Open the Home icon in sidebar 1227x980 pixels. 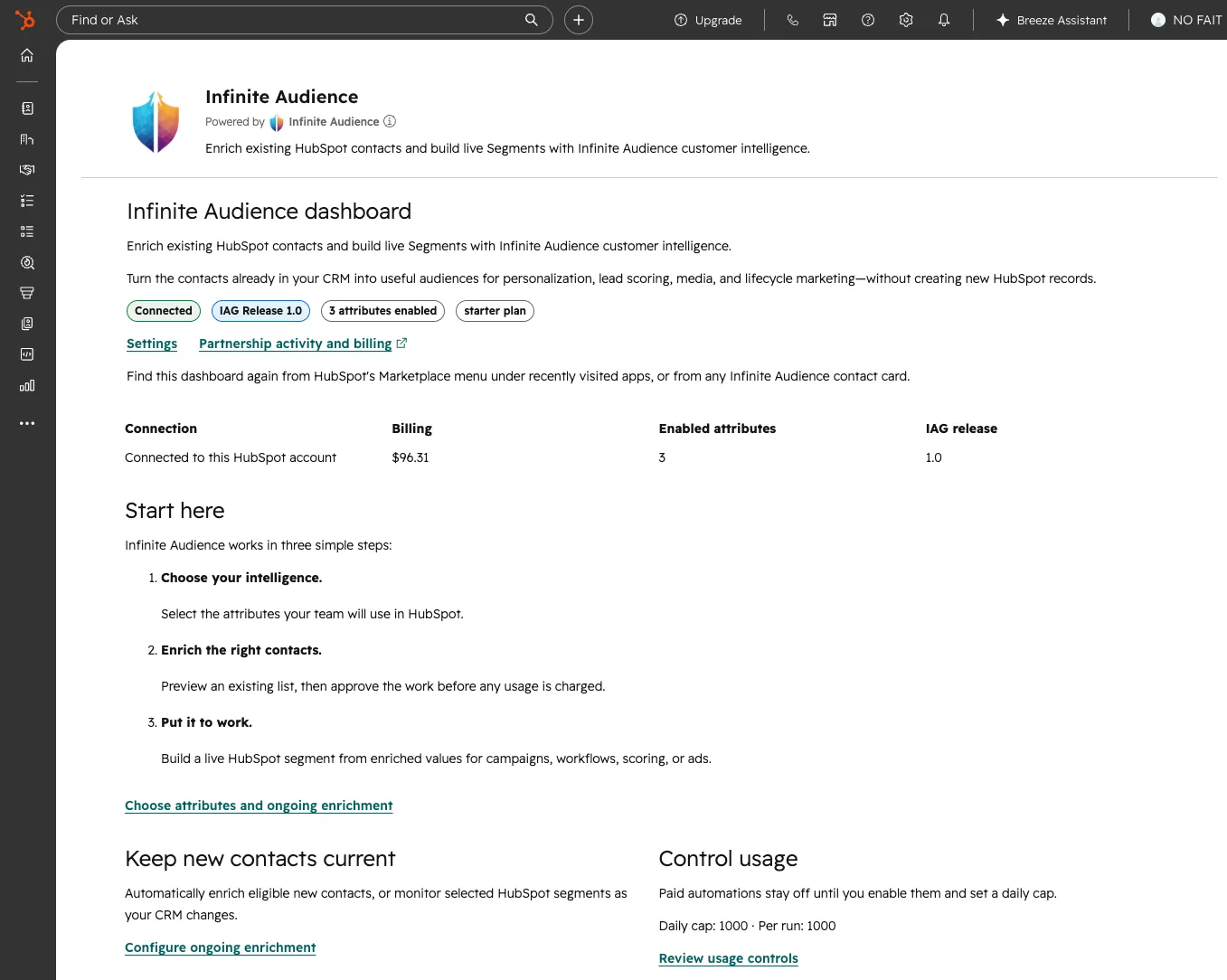click(27, 55)
